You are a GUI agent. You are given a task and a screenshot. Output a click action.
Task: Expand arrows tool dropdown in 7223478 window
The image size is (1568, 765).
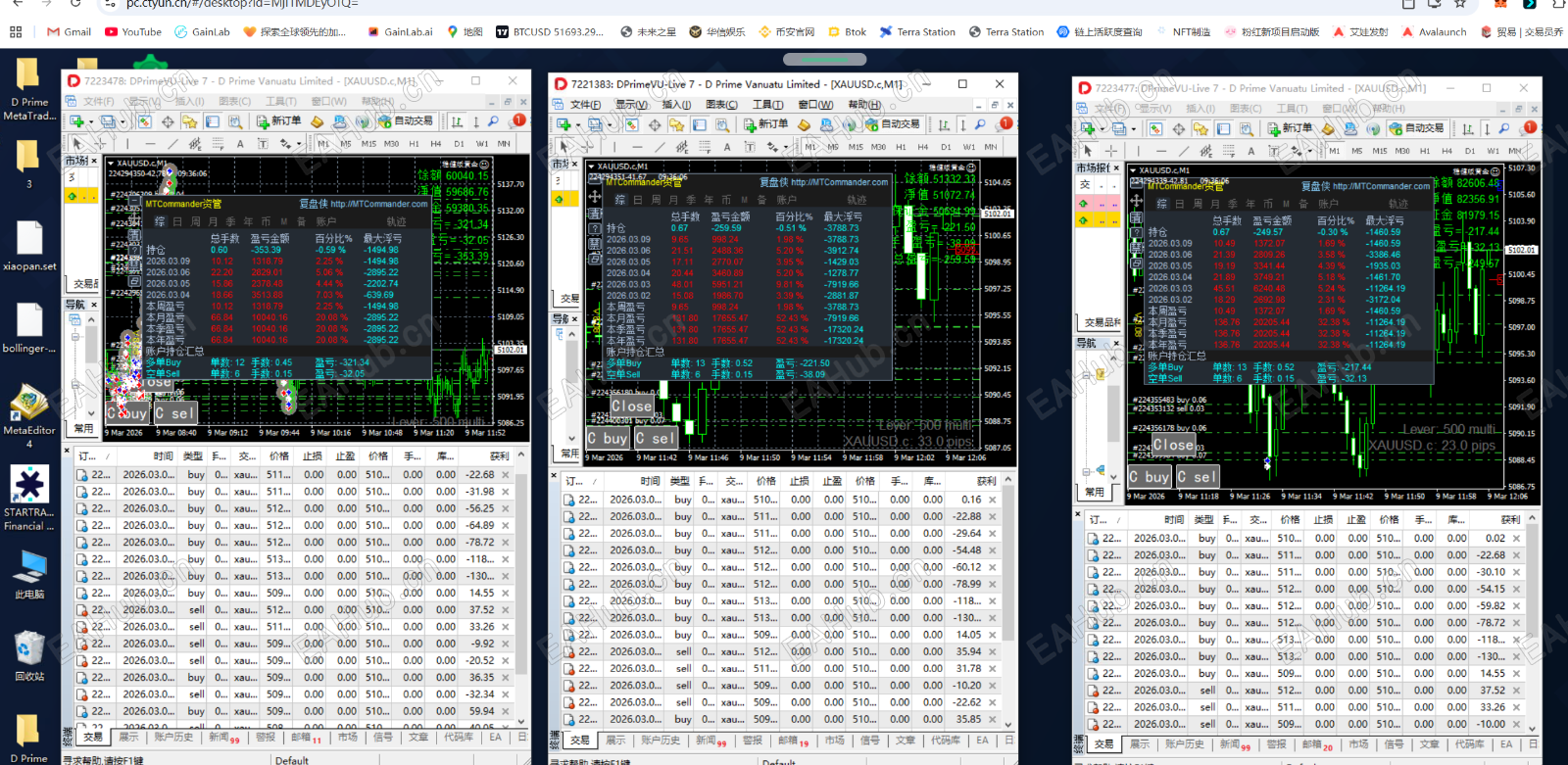click(299, 144)
